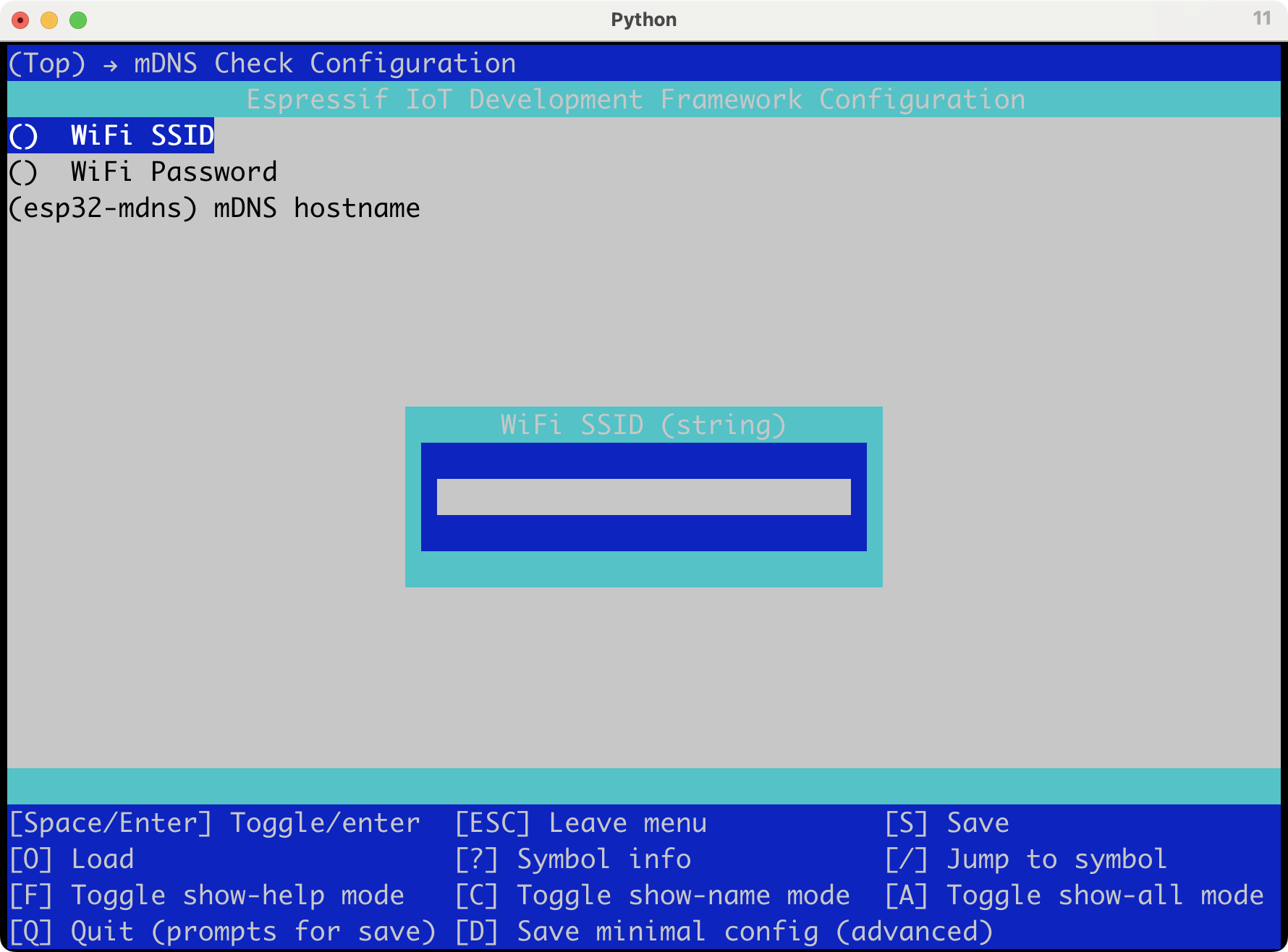Click the [O] Load hint
Viewport: 1288px width, 952px height.
(71, 859)
